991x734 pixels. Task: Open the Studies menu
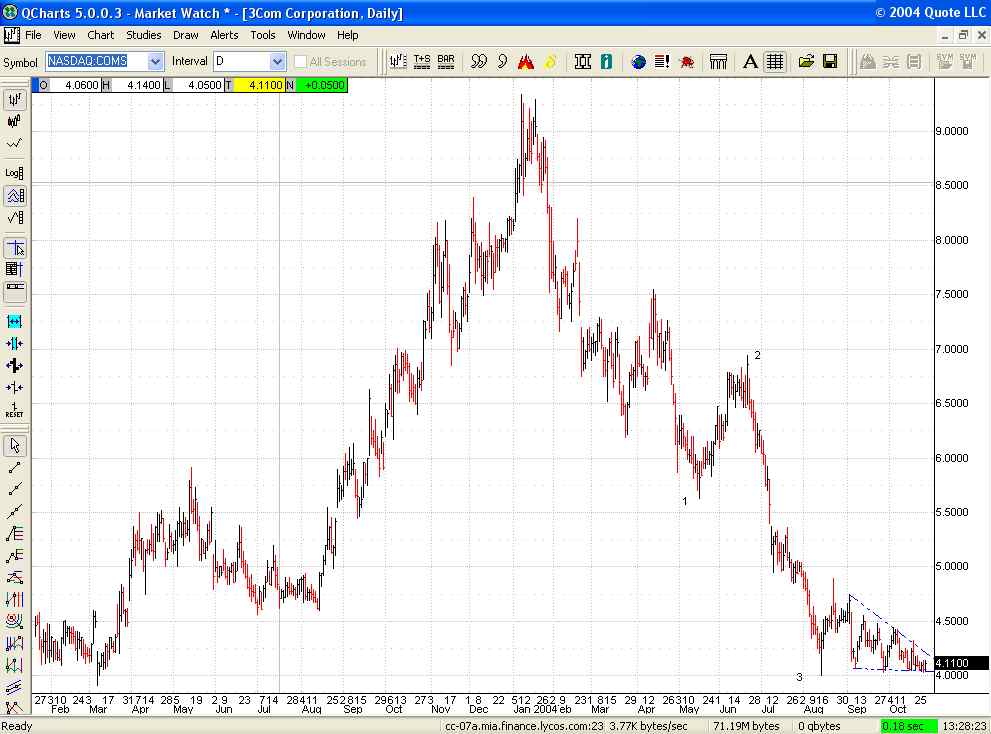[x=143, y=35]
